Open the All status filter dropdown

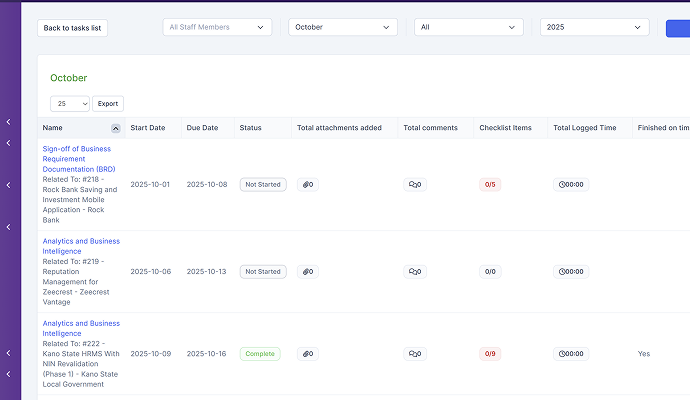pos(469,28)
